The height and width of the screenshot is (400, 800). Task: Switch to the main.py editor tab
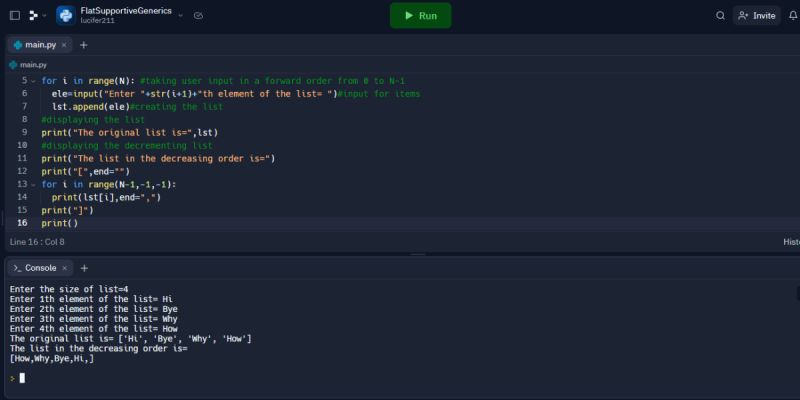39,45
